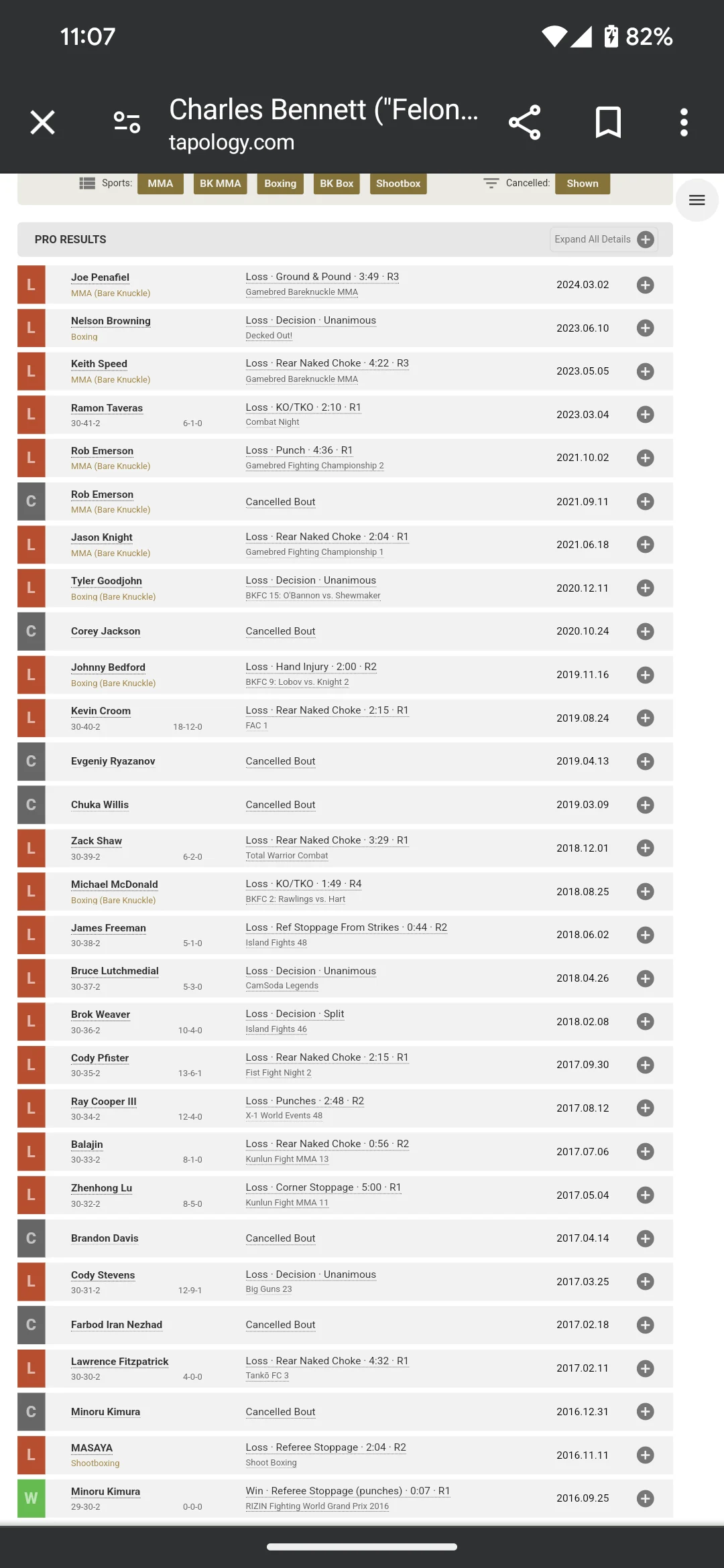Viewport: 724px width, 1568px height.
Task: Toggle the BK MMA sports filter
Action: coord(220,184)
